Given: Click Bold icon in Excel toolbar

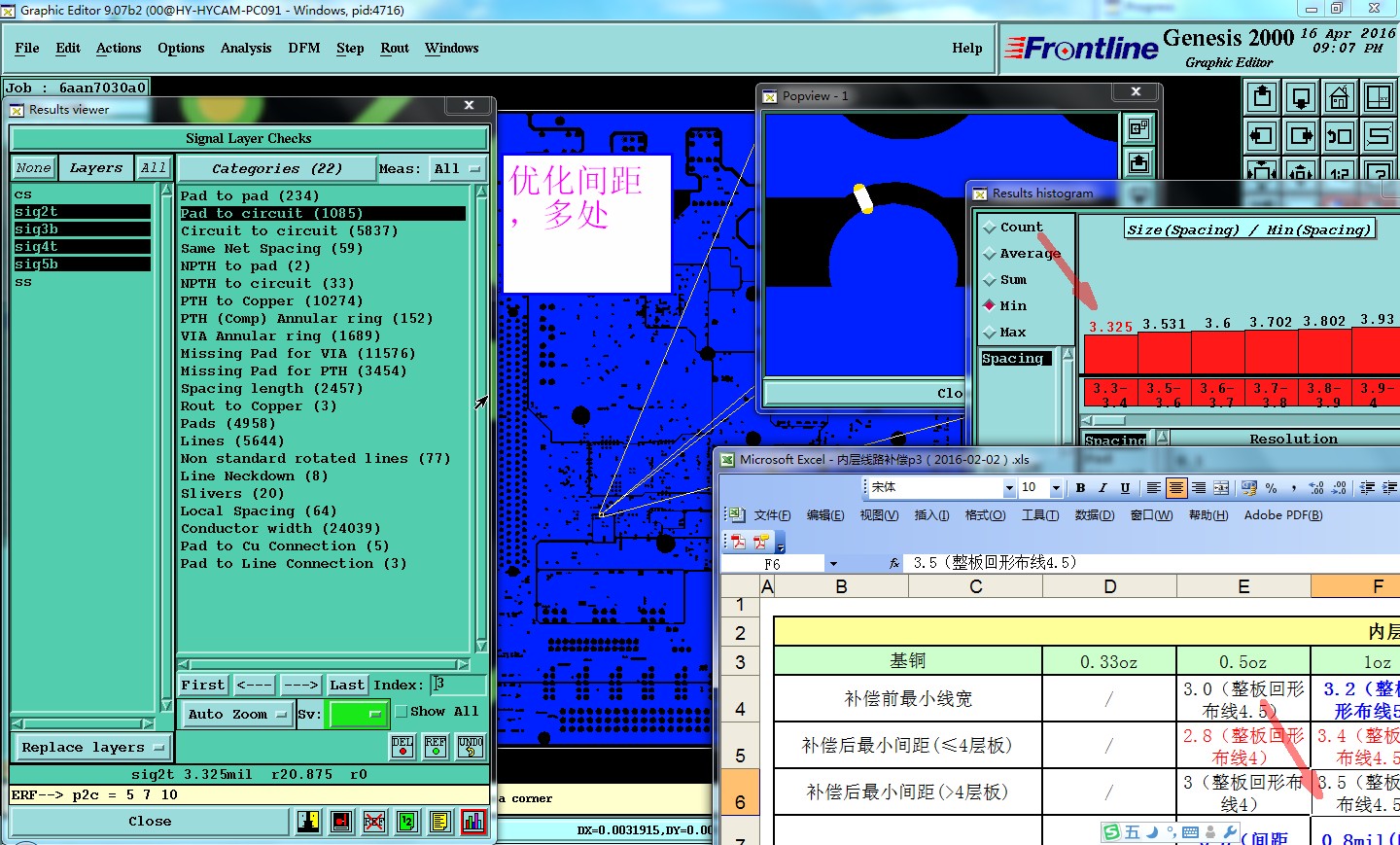Looking at the screenshot, I should [x=1080, y=488].
